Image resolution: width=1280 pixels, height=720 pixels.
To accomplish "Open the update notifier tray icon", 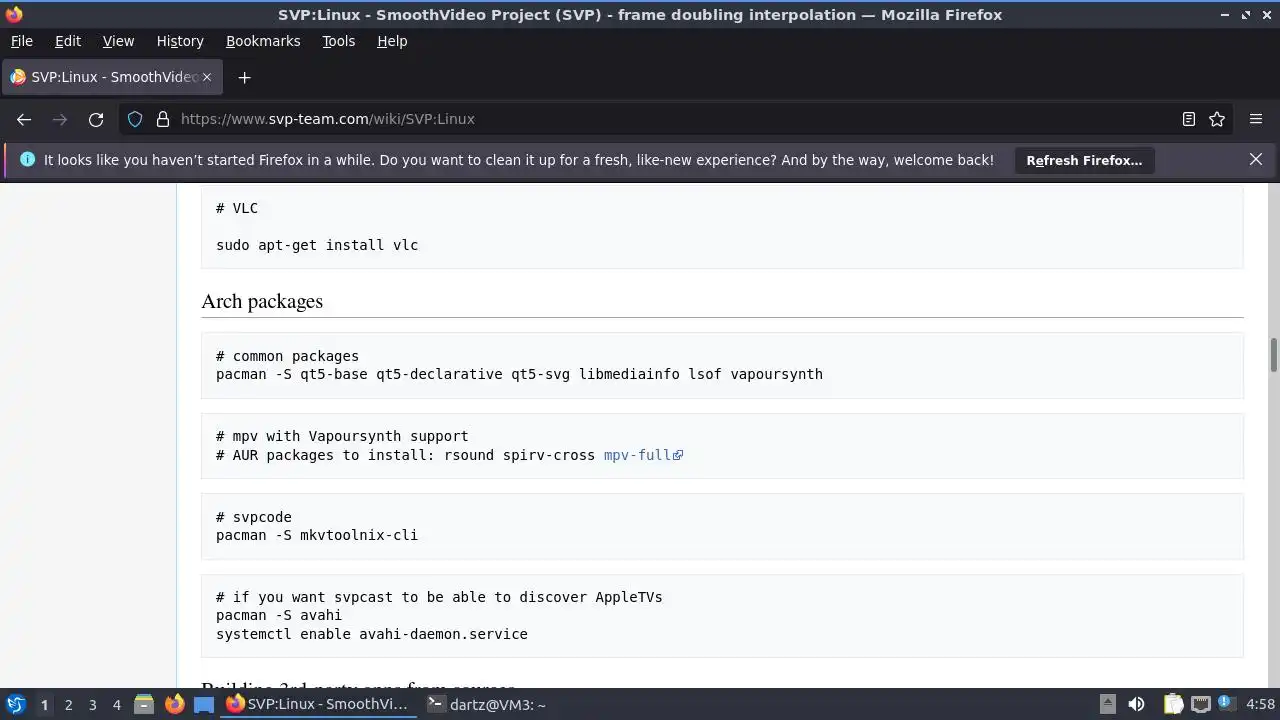I will tap(1227, 704).
